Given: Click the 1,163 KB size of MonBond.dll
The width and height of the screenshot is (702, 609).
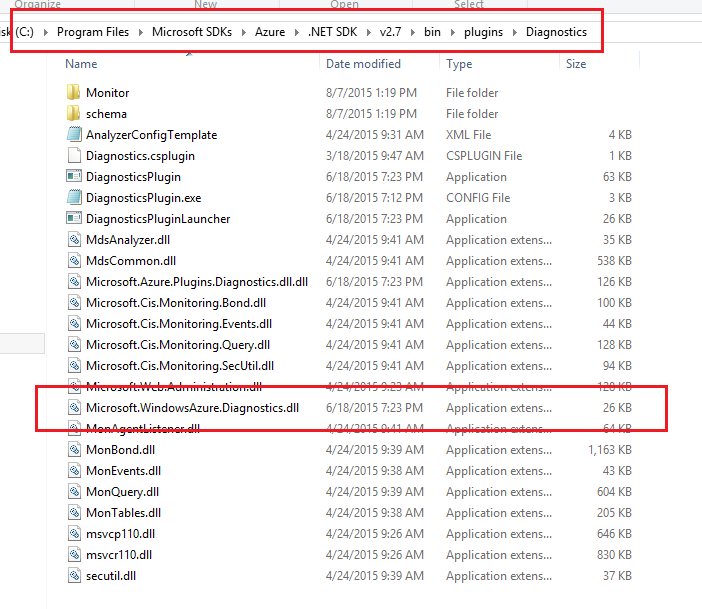Looking at the screenshot, I should 610,450.
